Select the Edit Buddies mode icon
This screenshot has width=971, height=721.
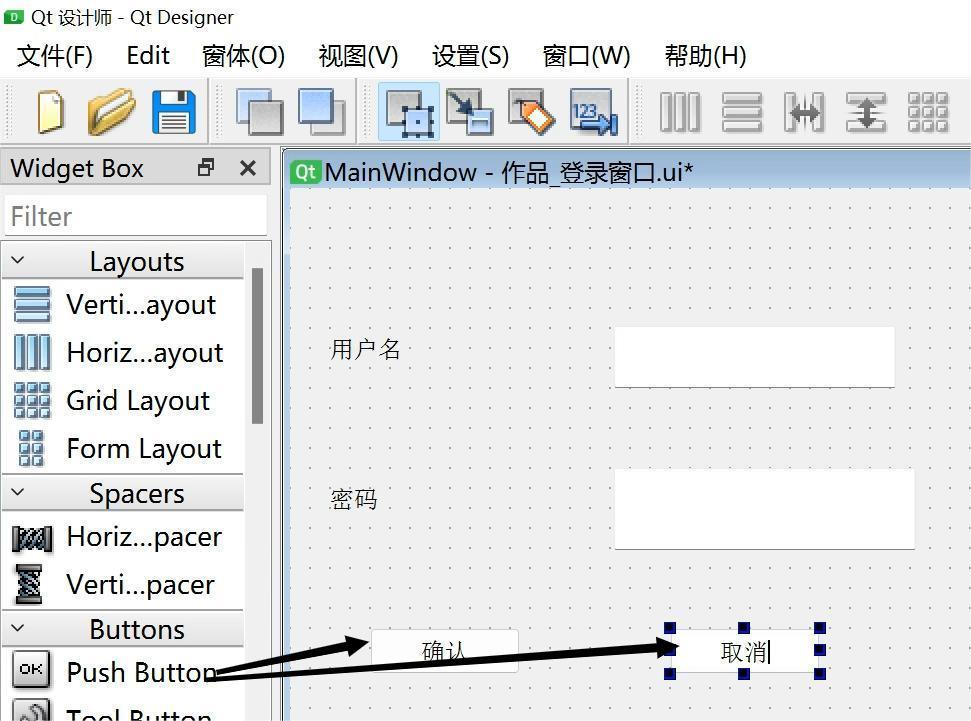click(x=532, y=112)
